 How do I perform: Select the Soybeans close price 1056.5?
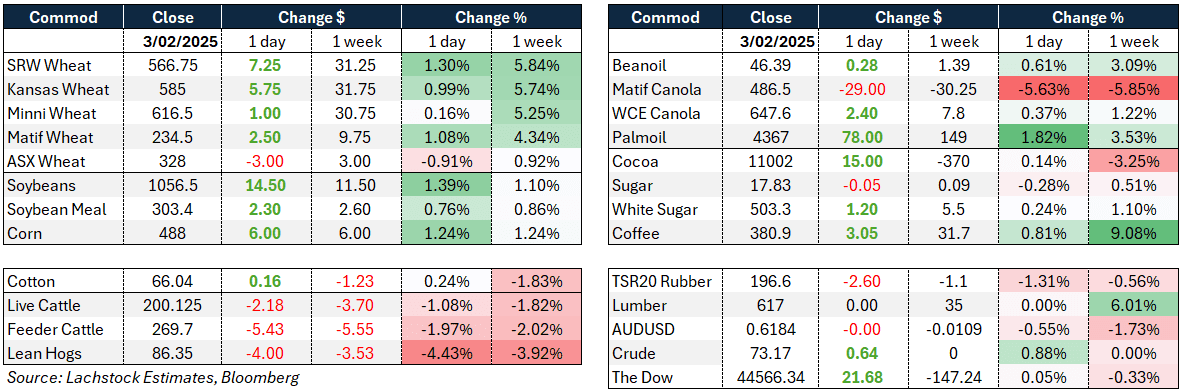173,185
